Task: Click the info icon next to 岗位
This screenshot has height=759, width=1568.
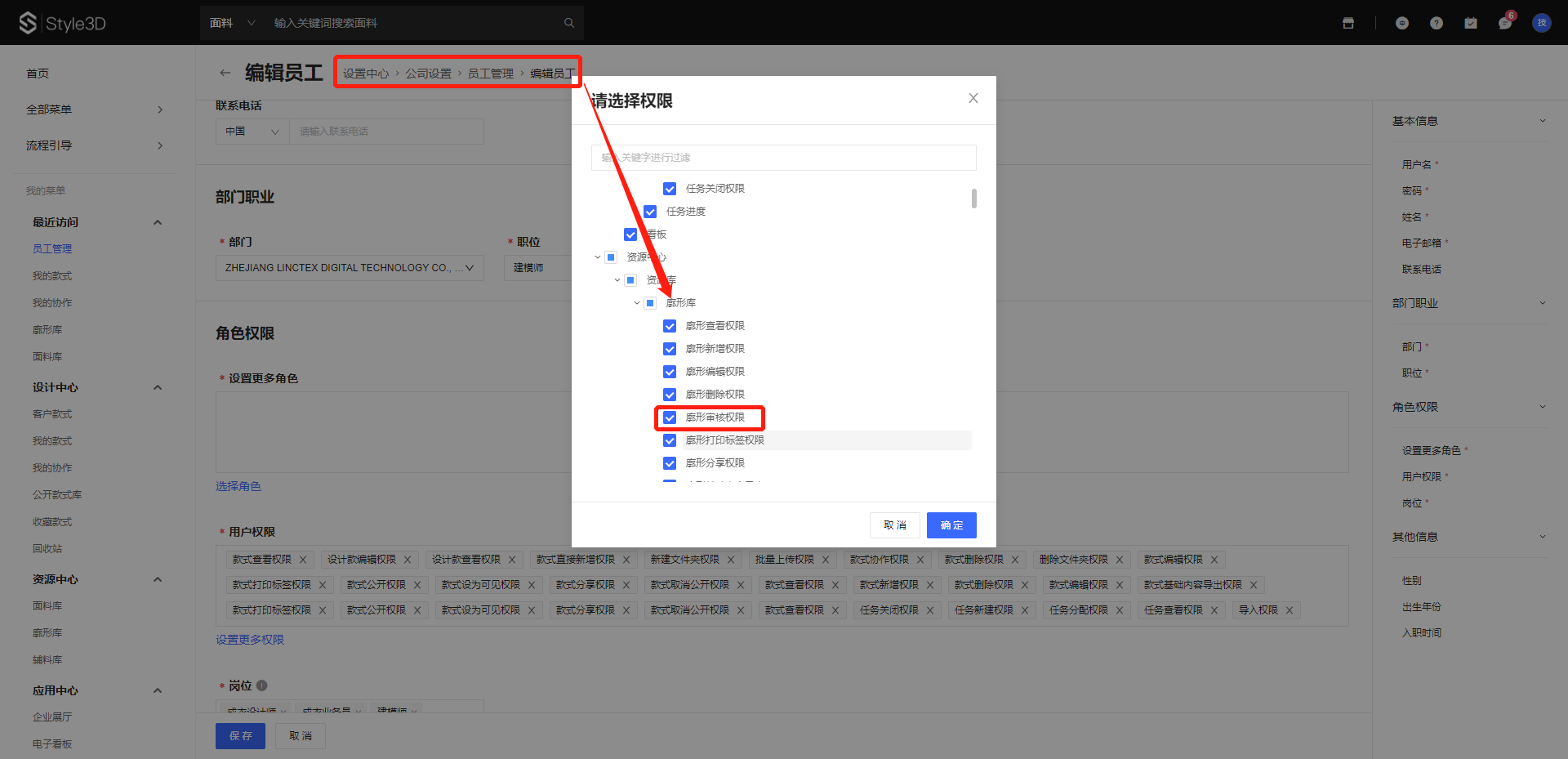Action: coord(262,685)
